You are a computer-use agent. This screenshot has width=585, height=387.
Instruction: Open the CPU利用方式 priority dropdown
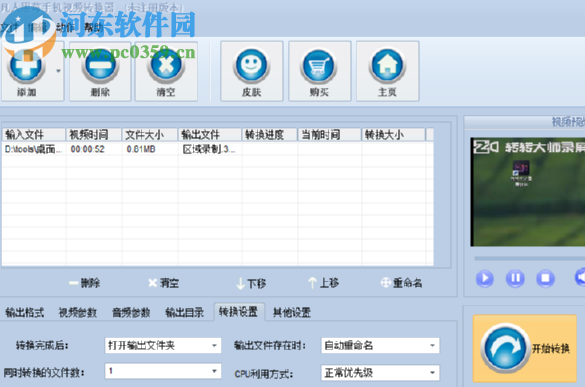[x=380, y=372]
